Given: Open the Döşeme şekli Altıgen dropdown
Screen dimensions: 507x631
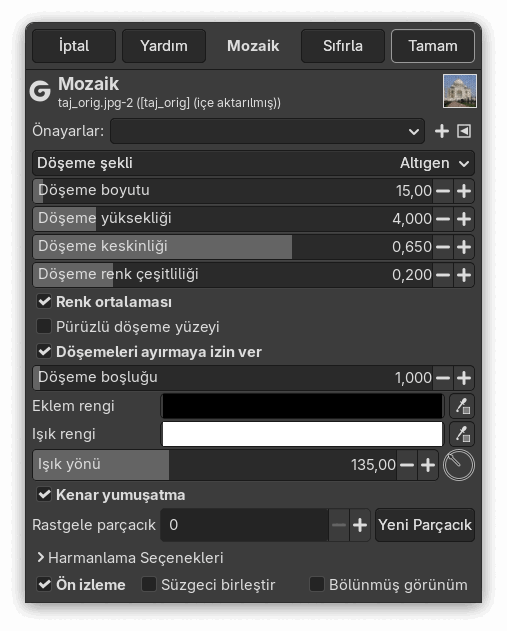Looking at the screenshot, I should tap(254, 163).
